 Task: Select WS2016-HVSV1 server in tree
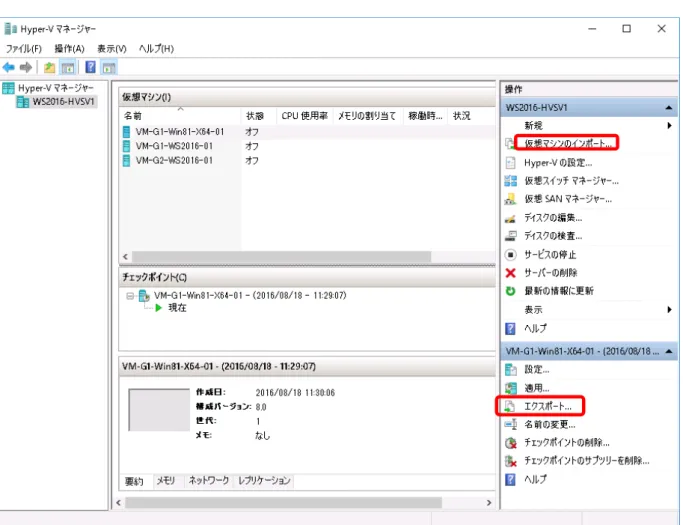(63, 102)
